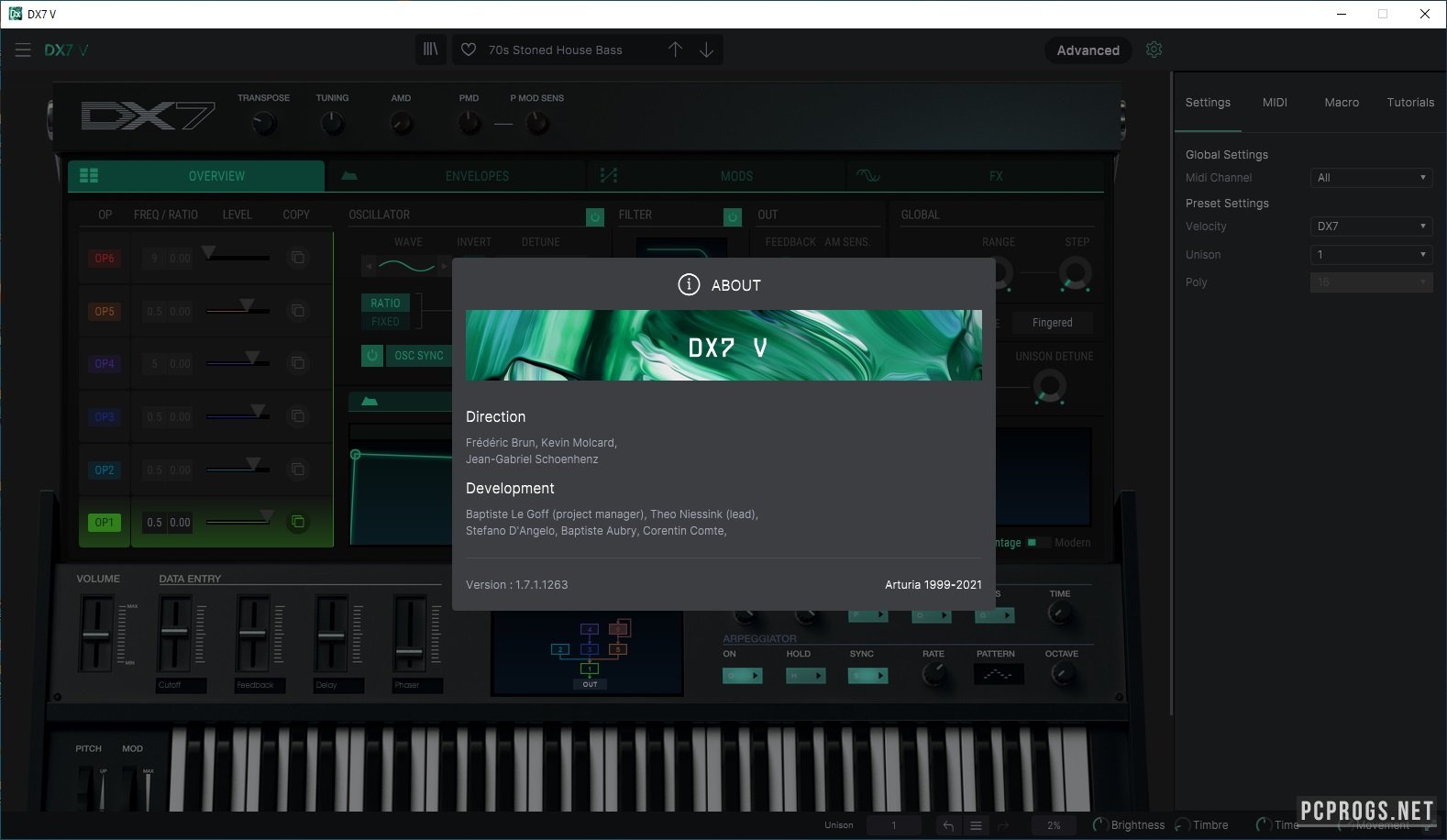Click the Timbre macro knob
The width and height of the screenshot is (1447, 840).
click(1183, 825)
